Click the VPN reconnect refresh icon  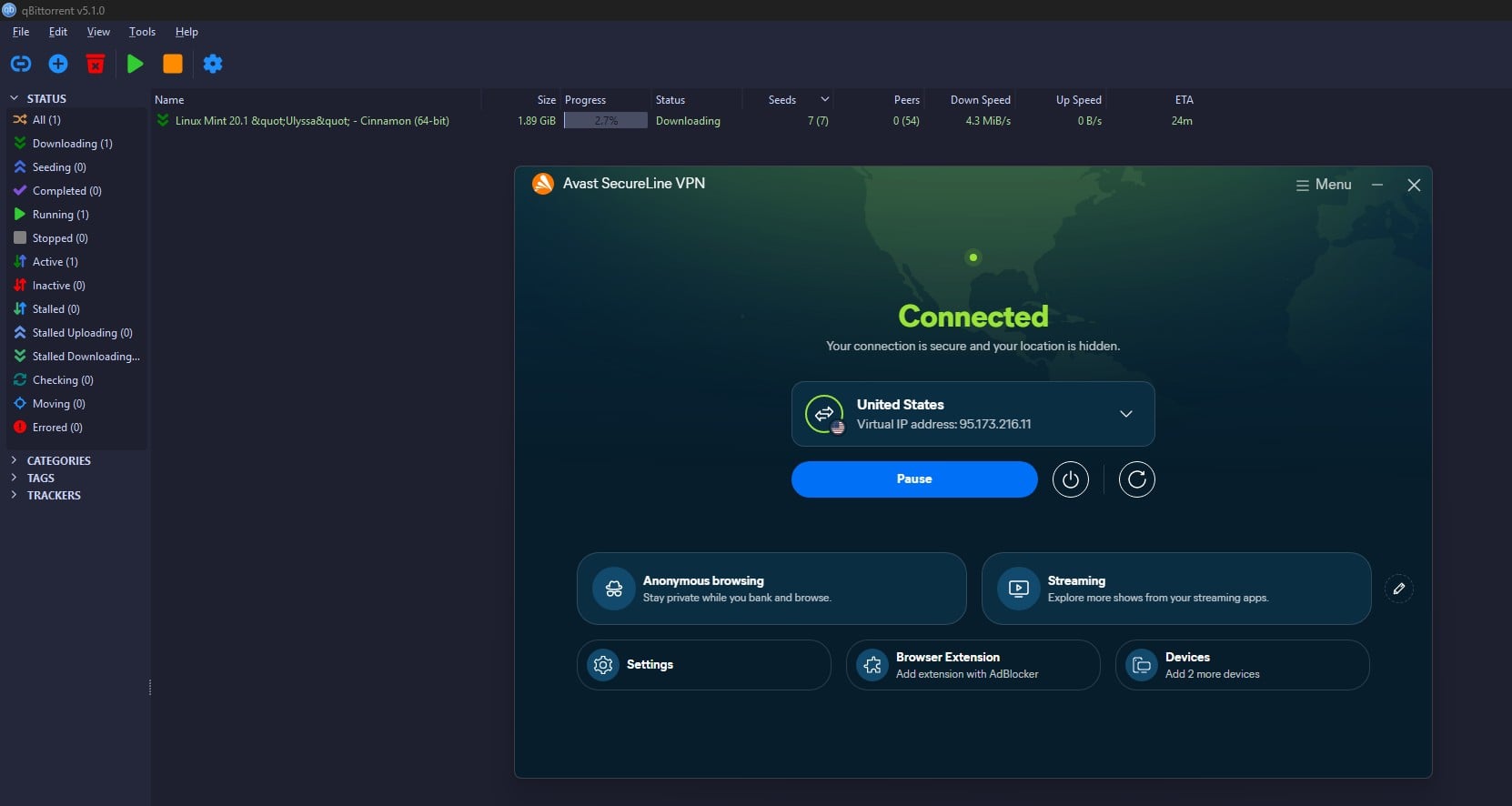pyautogui.click(x=1137, y=479)
